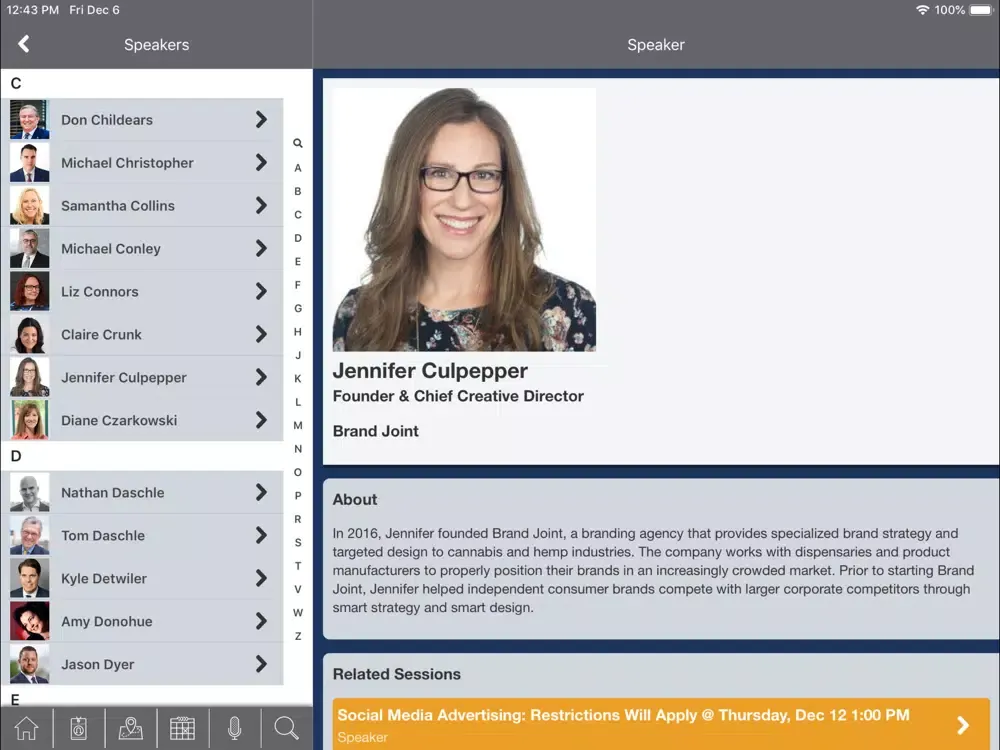Jump to letter S in index
The image size is (1000, 750).
click(x=298, y=543)
